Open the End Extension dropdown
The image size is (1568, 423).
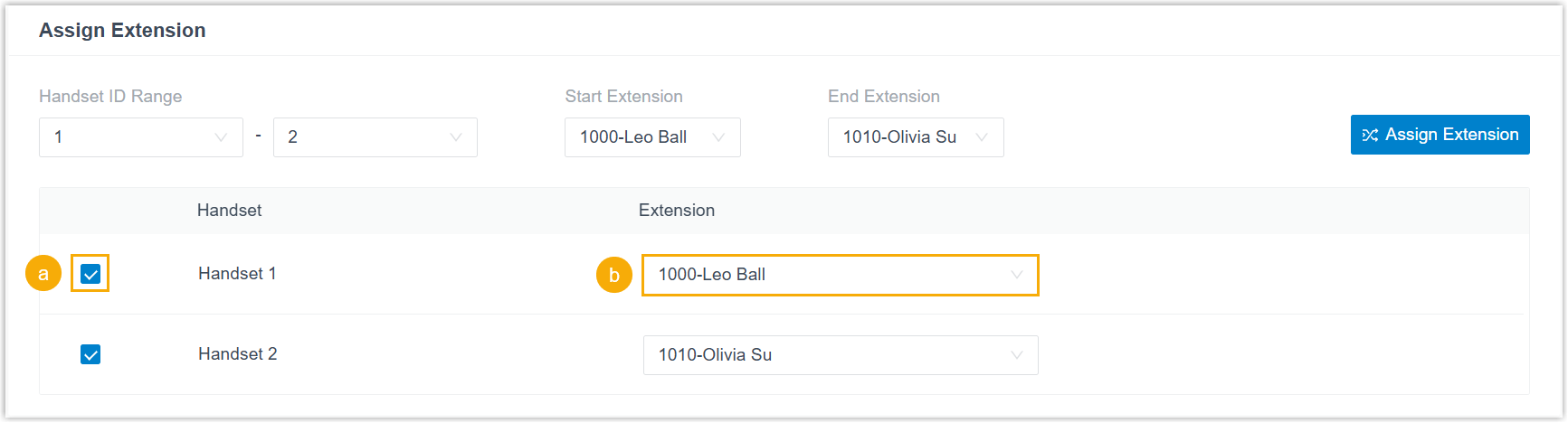pyautogui.click(x=915, y=137)
